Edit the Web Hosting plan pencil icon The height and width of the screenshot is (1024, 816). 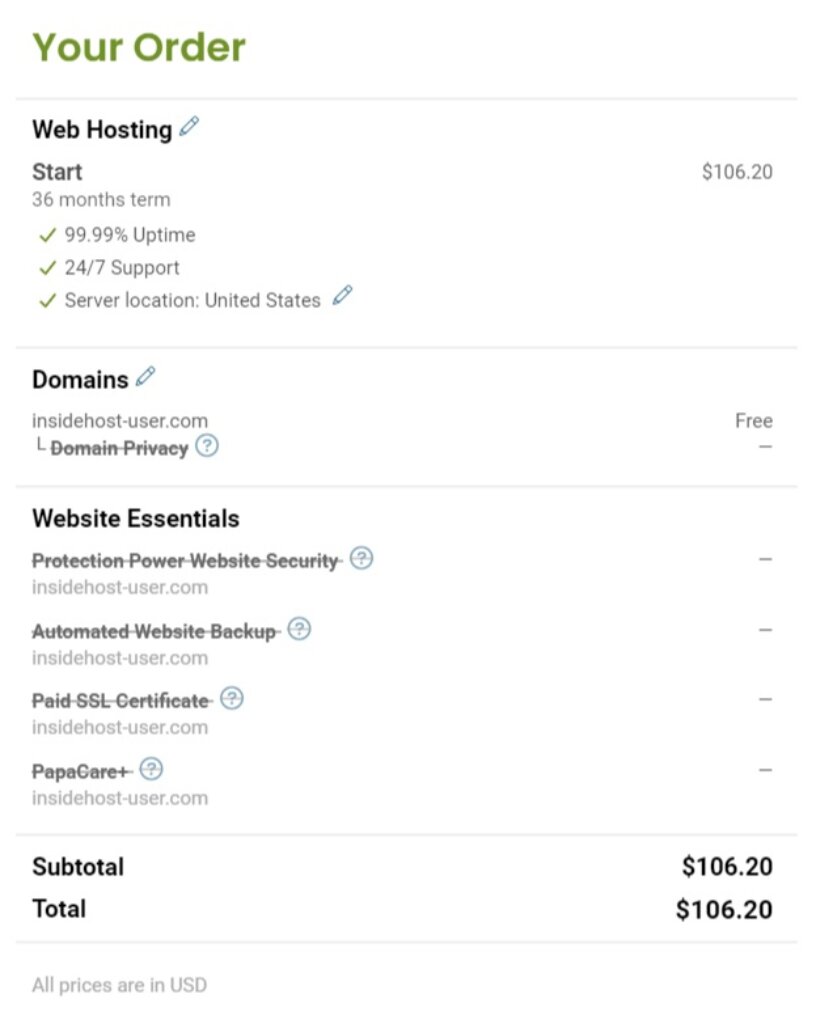coord(189,126)
